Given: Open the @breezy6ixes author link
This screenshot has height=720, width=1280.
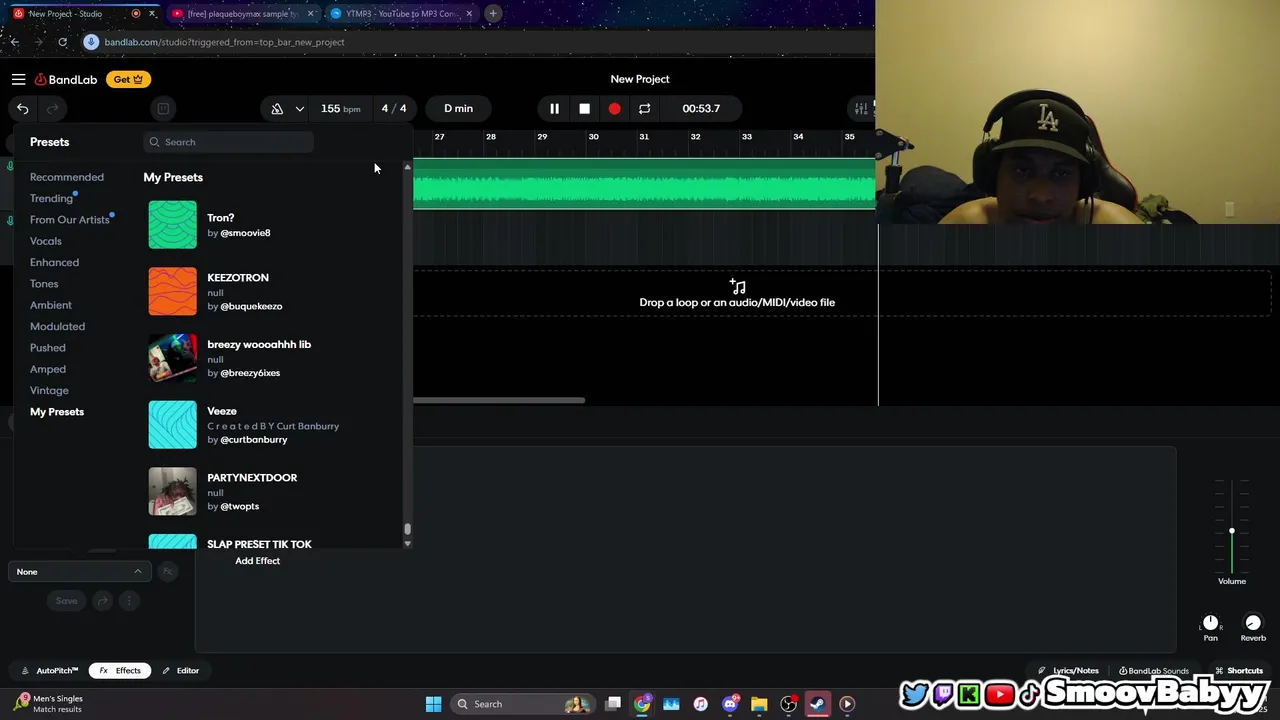Looking at the screenshot, I should (x=250, y=373).
